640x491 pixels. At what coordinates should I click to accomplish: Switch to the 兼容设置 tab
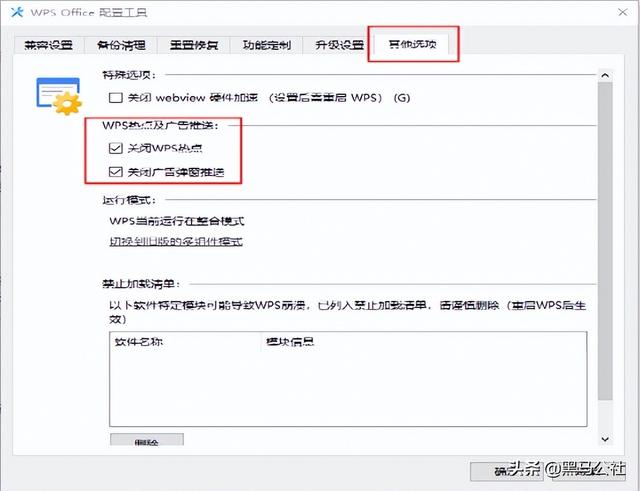[x=49, y=45]
